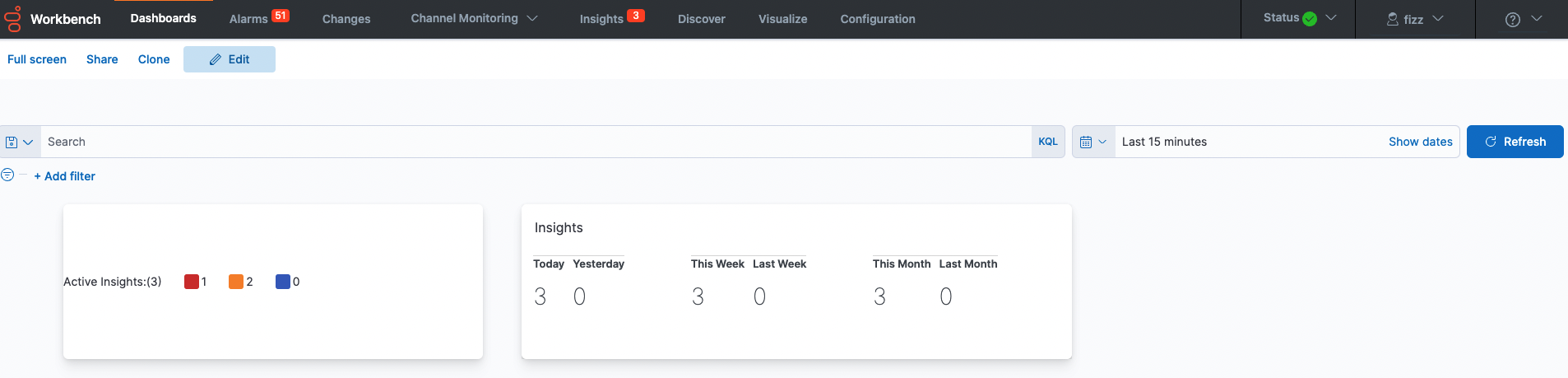The height and width of the screenshot is (378, 1568).
Task: Go to the Alarms tab
Action: (248, 19)
